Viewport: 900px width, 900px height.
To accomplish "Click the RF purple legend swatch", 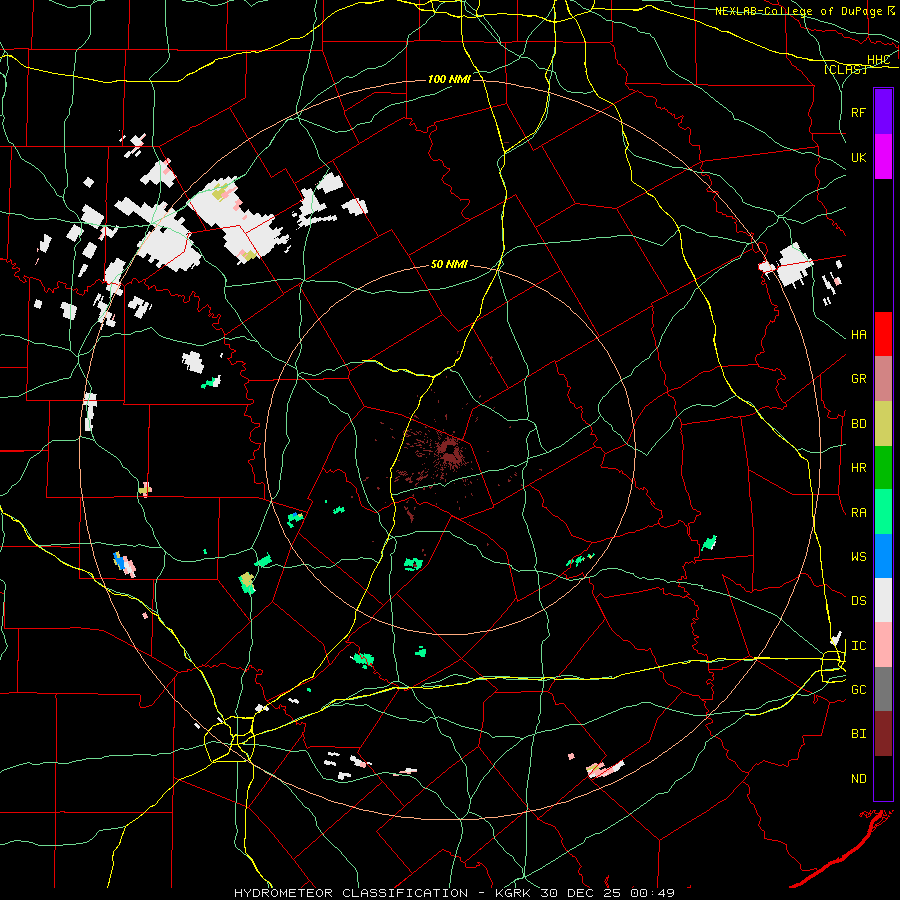I will click(883, 112).
